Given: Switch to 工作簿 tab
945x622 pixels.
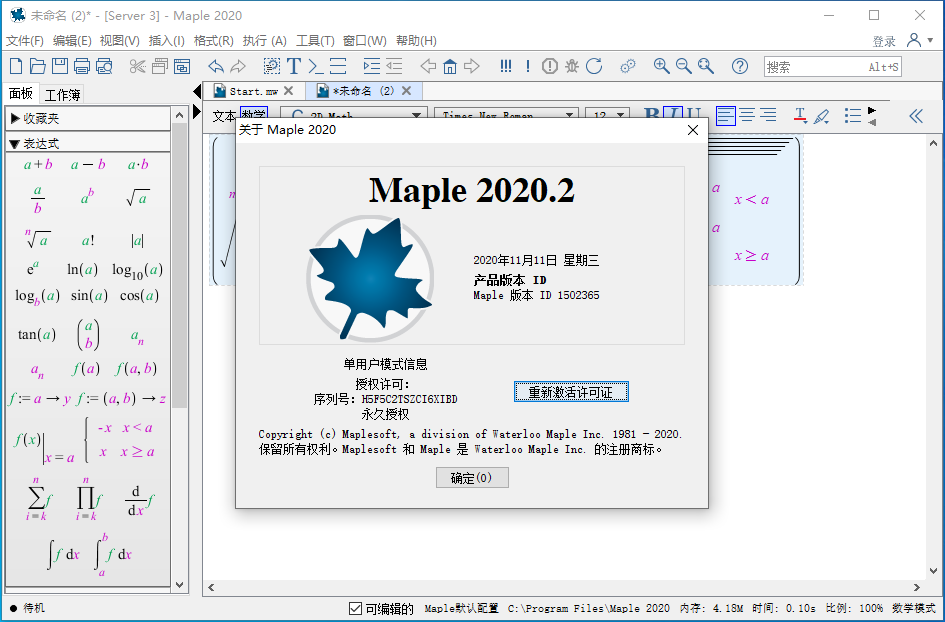Looking at the screenshot, I should coord(62,95).
